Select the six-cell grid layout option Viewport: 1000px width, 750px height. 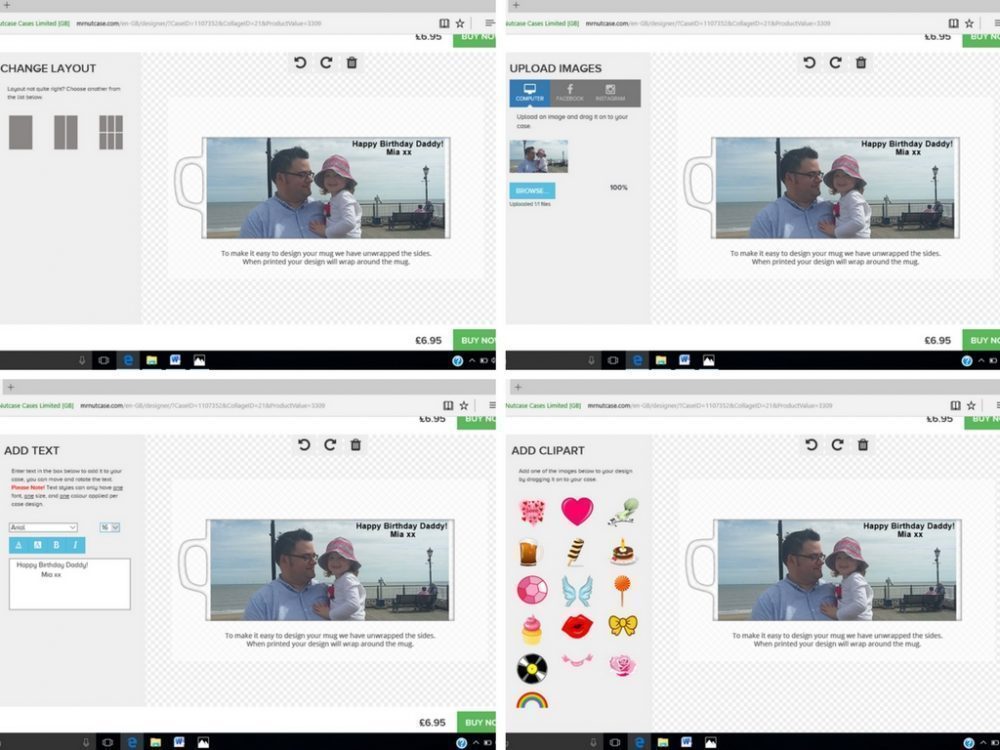tap(110, 132)
